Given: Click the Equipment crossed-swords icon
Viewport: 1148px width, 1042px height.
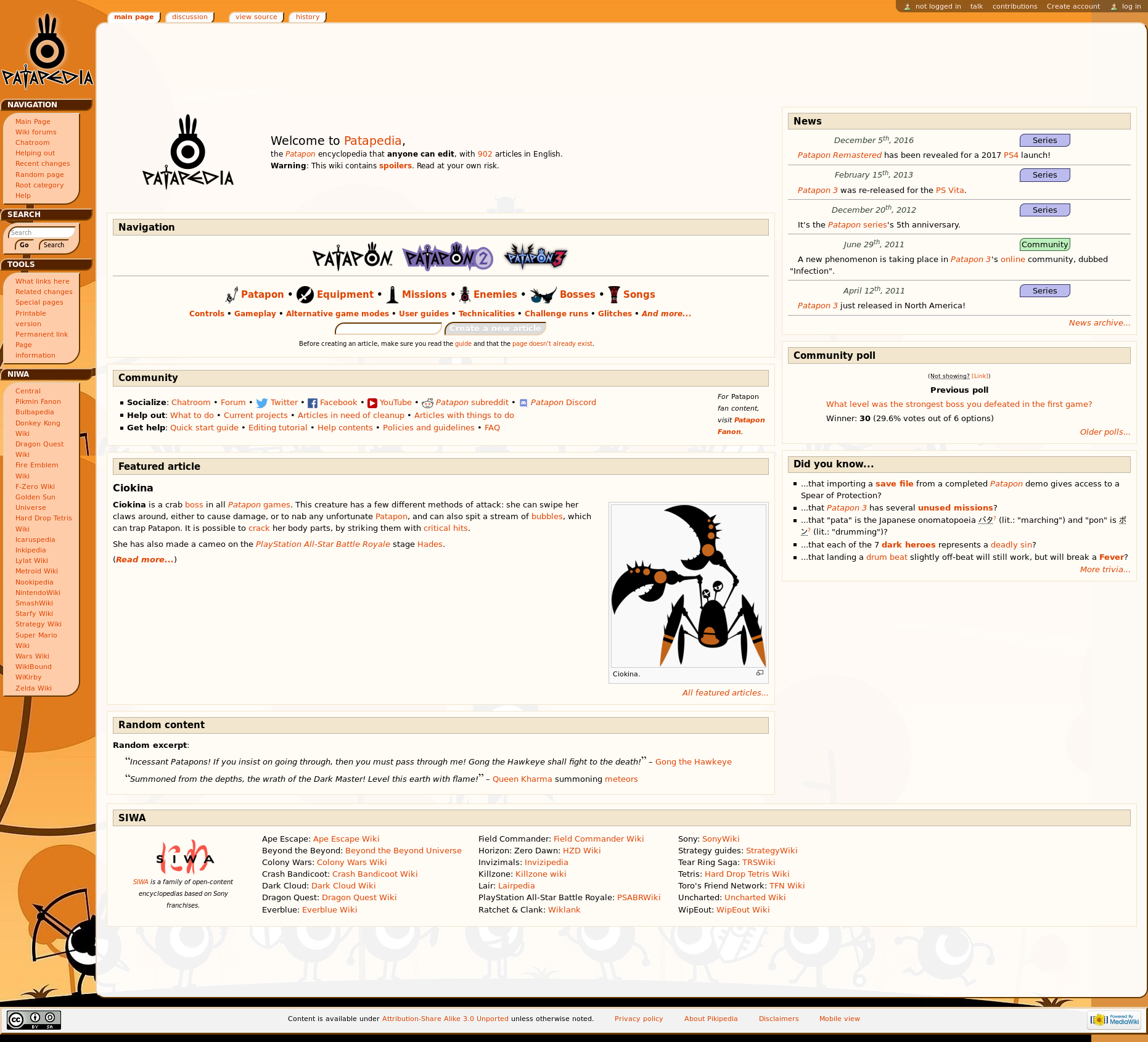Looking at the screenshot, I should coord(305,295).
